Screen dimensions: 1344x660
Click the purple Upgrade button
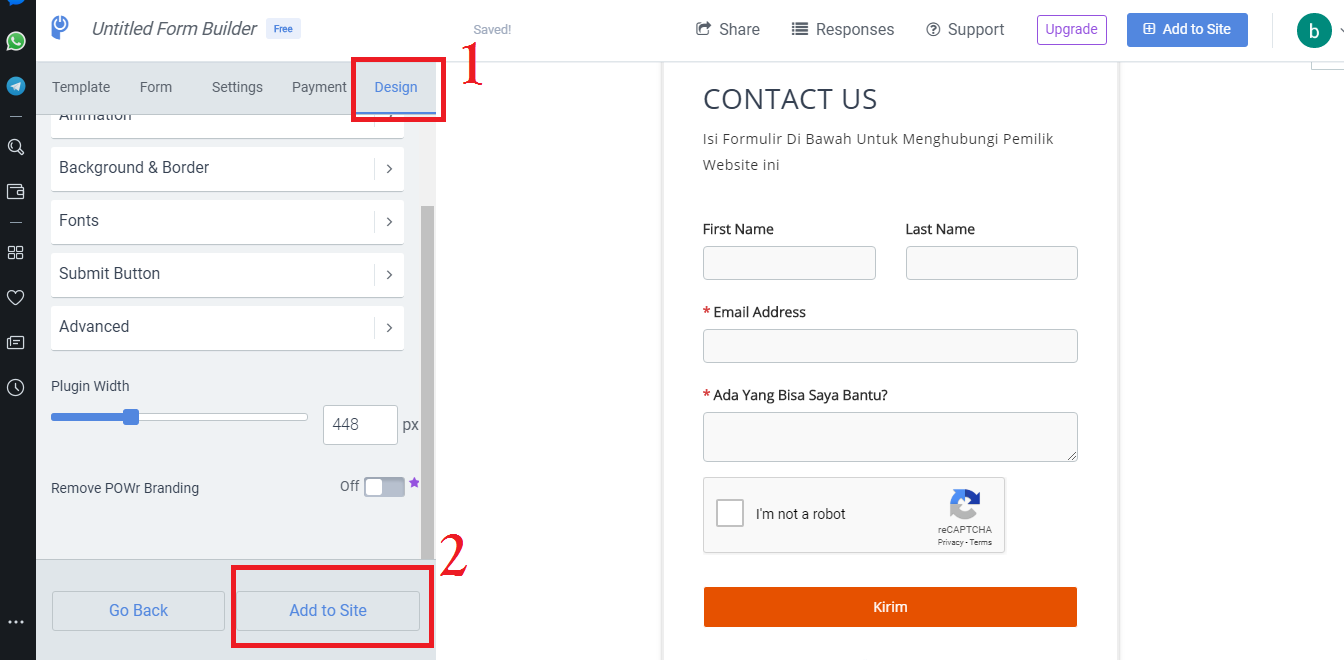pos(1071,30)
